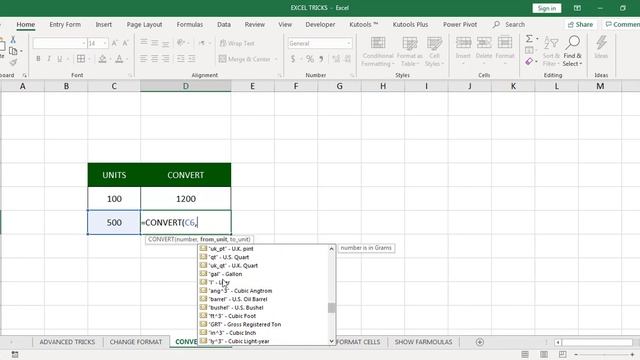Click the Cut scissors icon
The height and width of the screenshot is (360, 640).
[x=13, y=40]
